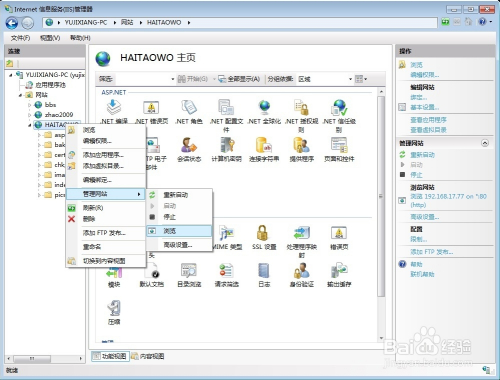This screenshot has width=500, height=380.
Task: Open the 文件(F) menu
Action: point(20,38)
